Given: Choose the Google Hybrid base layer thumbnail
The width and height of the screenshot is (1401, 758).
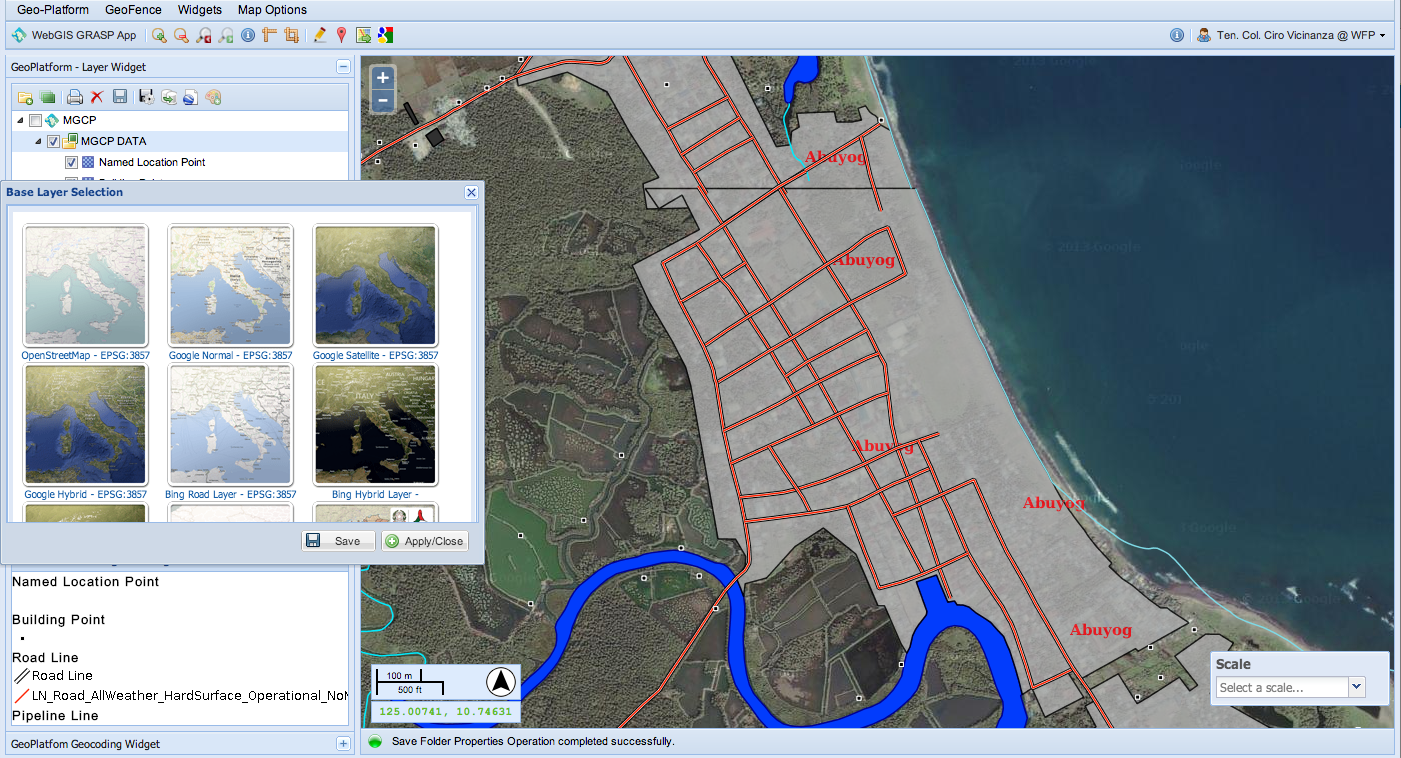Looking at the screenshot, I should coord(85,425).
